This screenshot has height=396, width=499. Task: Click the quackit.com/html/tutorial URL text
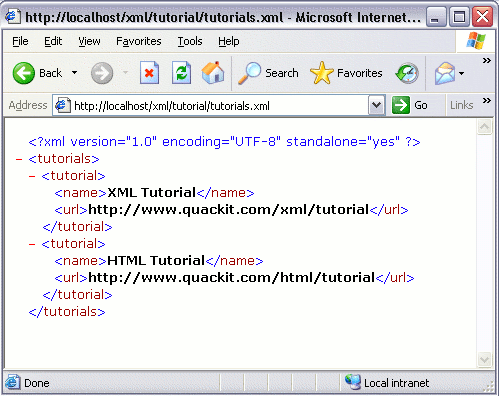click(x=232, y=278)
